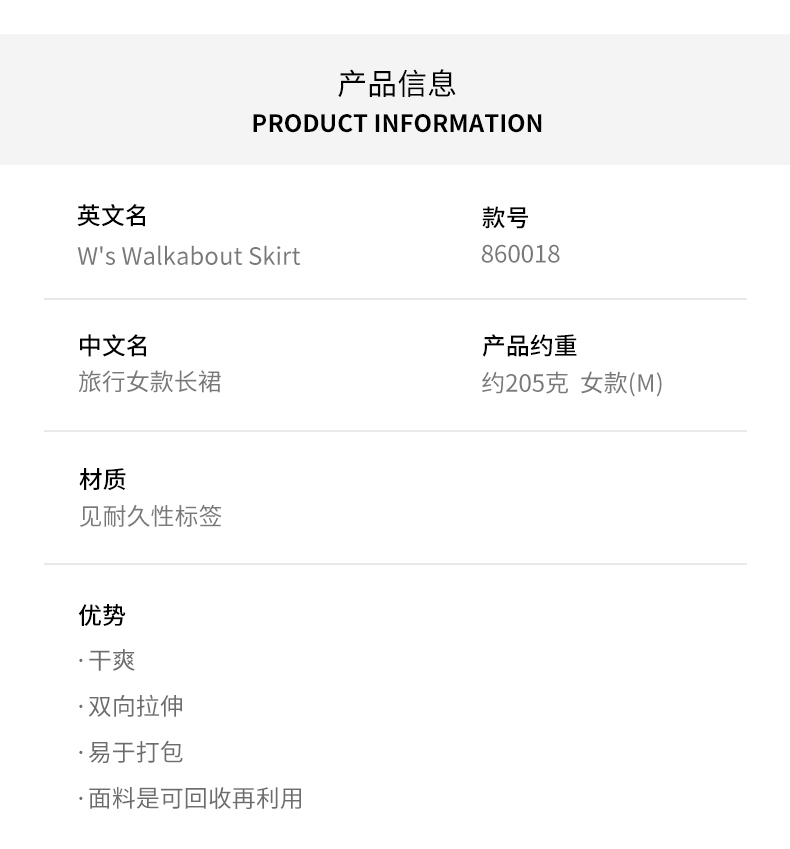Click the 面料是可回收再利用 advantage item

point(195,798)
